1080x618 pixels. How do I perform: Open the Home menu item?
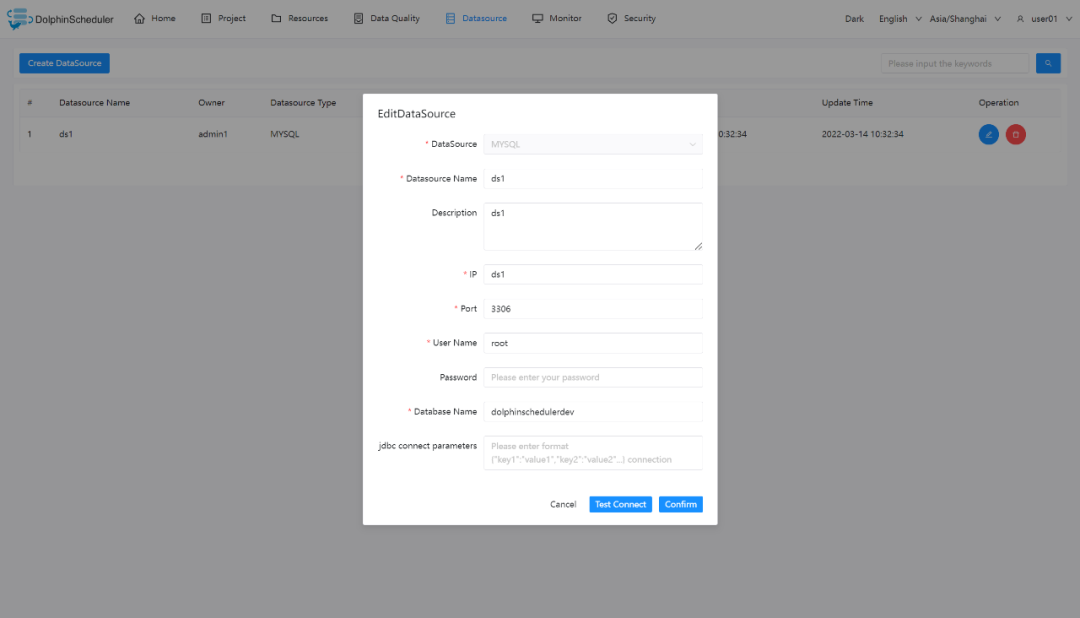click(154, 19)
